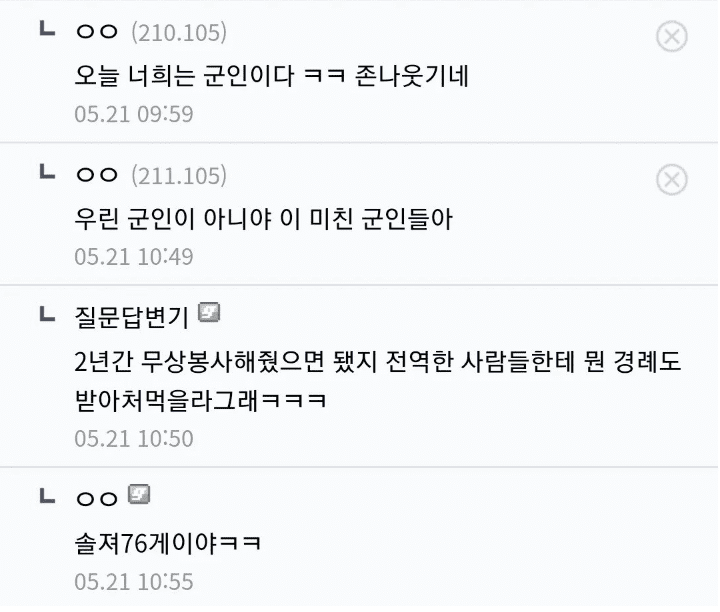Click the reply arrow beside 질문답변기

(47, 314)
